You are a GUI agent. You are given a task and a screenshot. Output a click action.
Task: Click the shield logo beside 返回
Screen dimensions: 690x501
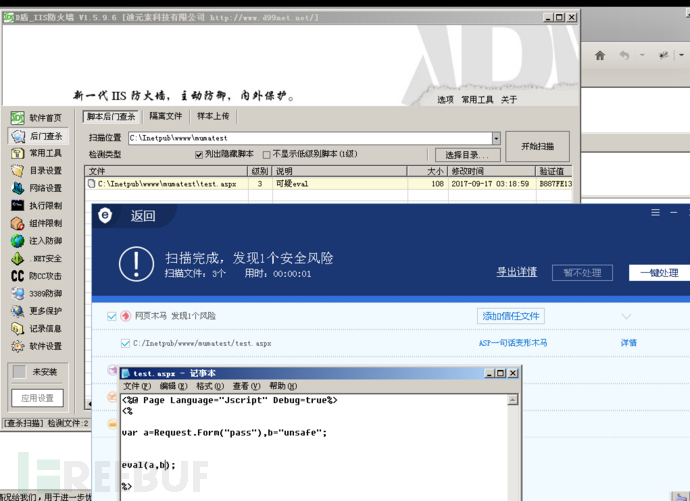tap(105, 216)
